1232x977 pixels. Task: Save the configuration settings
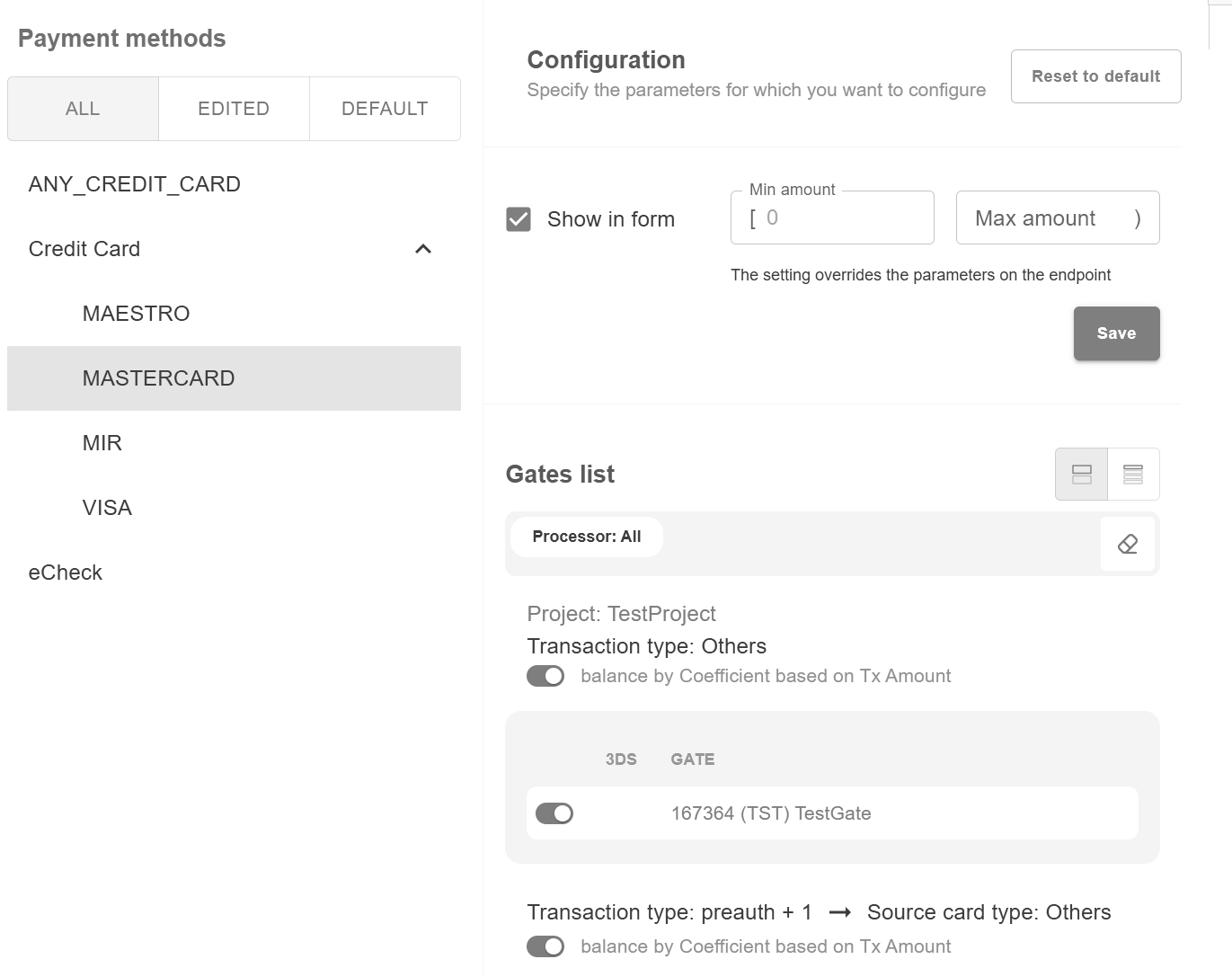1116,333
